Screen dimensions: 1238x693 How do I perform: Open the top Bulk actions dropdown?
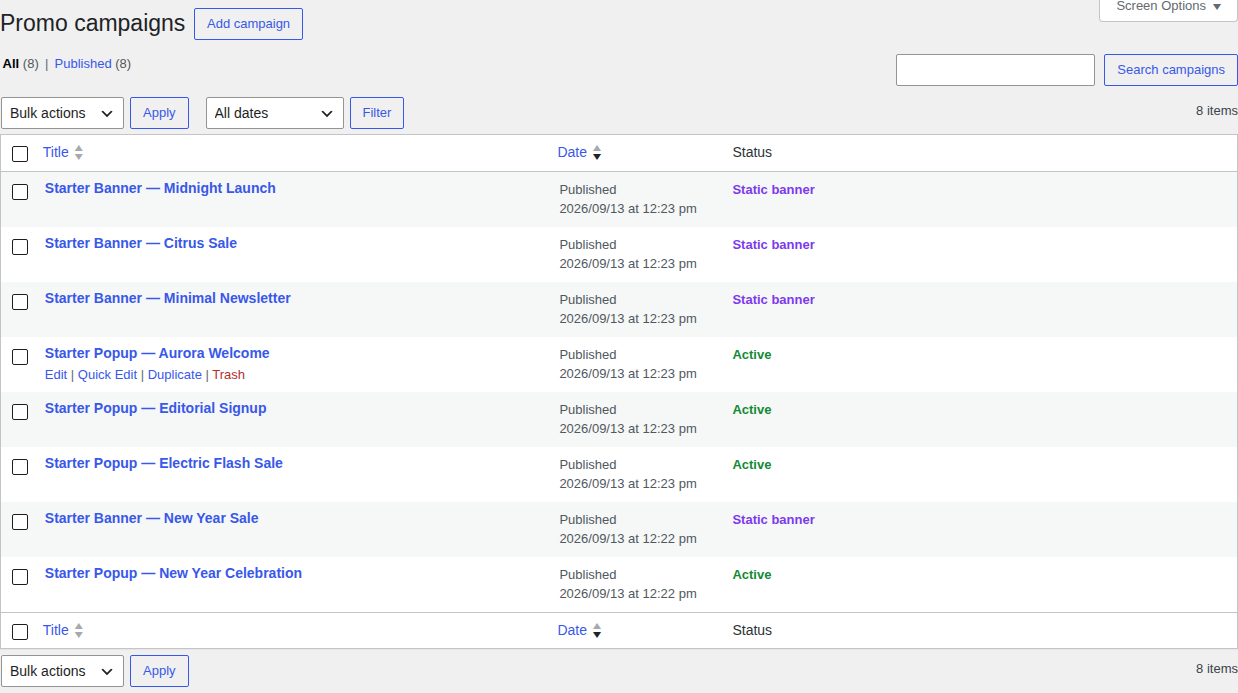coord(62,113)
